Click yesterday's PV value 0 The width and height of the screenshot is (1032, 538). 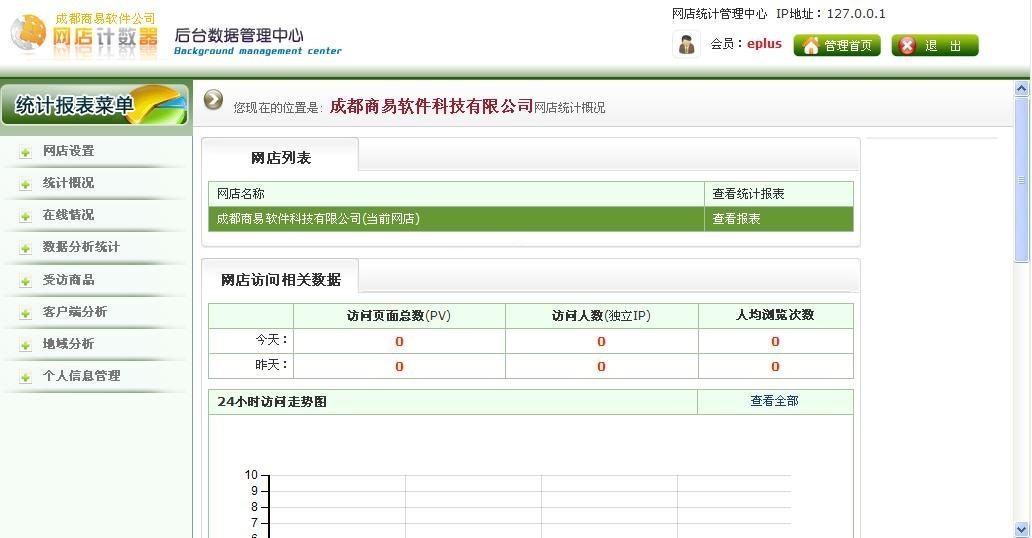coord(399,366)
